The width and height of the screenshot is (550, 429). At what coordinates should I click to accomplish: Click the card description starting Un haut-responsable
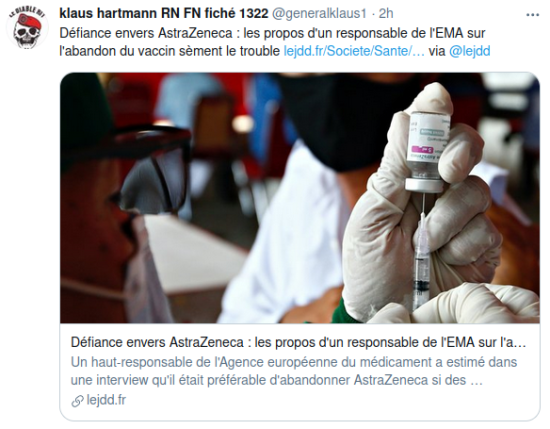pos(294,371)
